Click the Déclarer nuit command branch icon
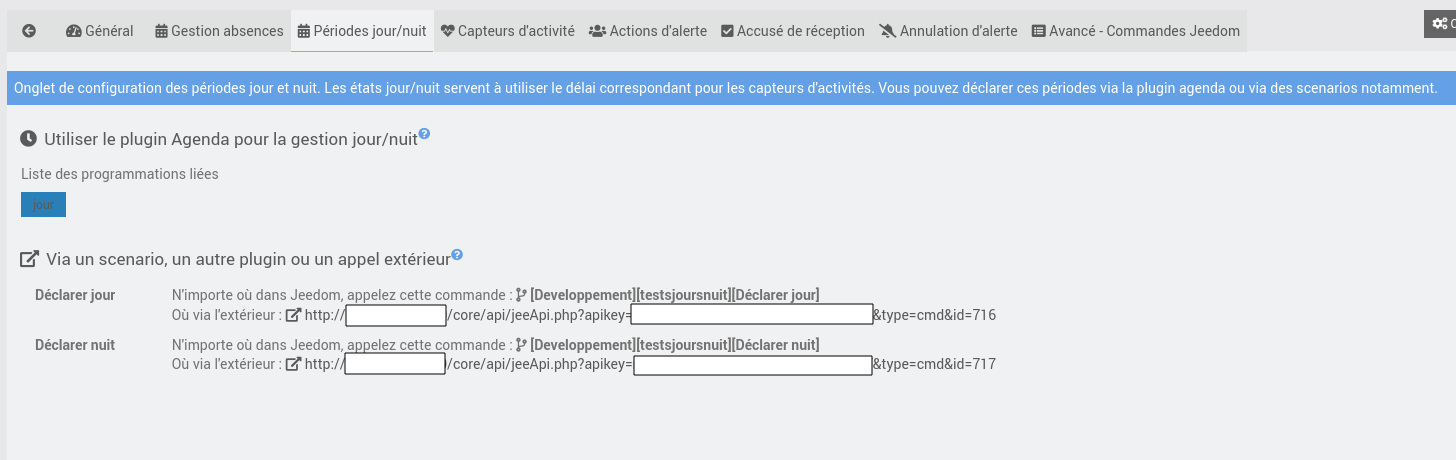 pos(521,345)
